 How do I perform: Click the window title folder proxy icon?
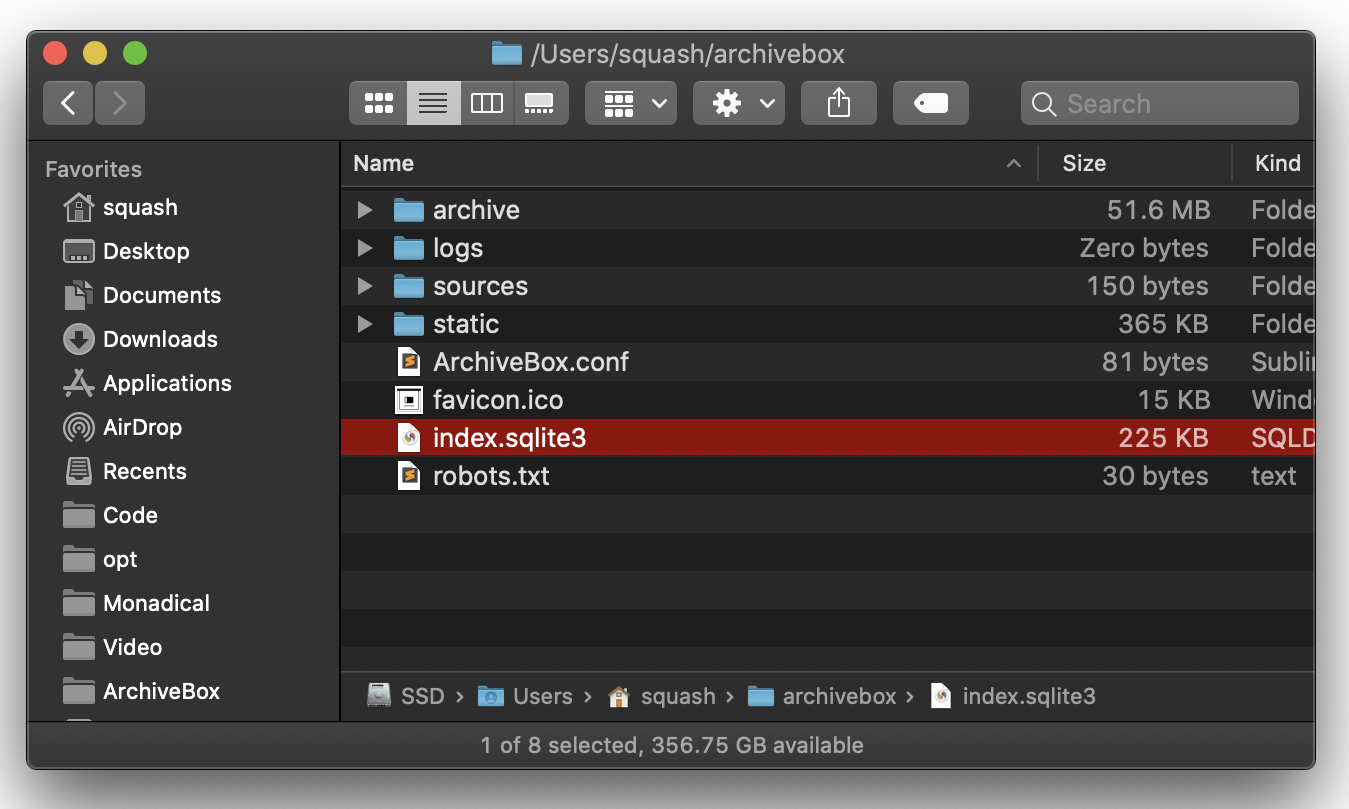click(x=507, y=54)
